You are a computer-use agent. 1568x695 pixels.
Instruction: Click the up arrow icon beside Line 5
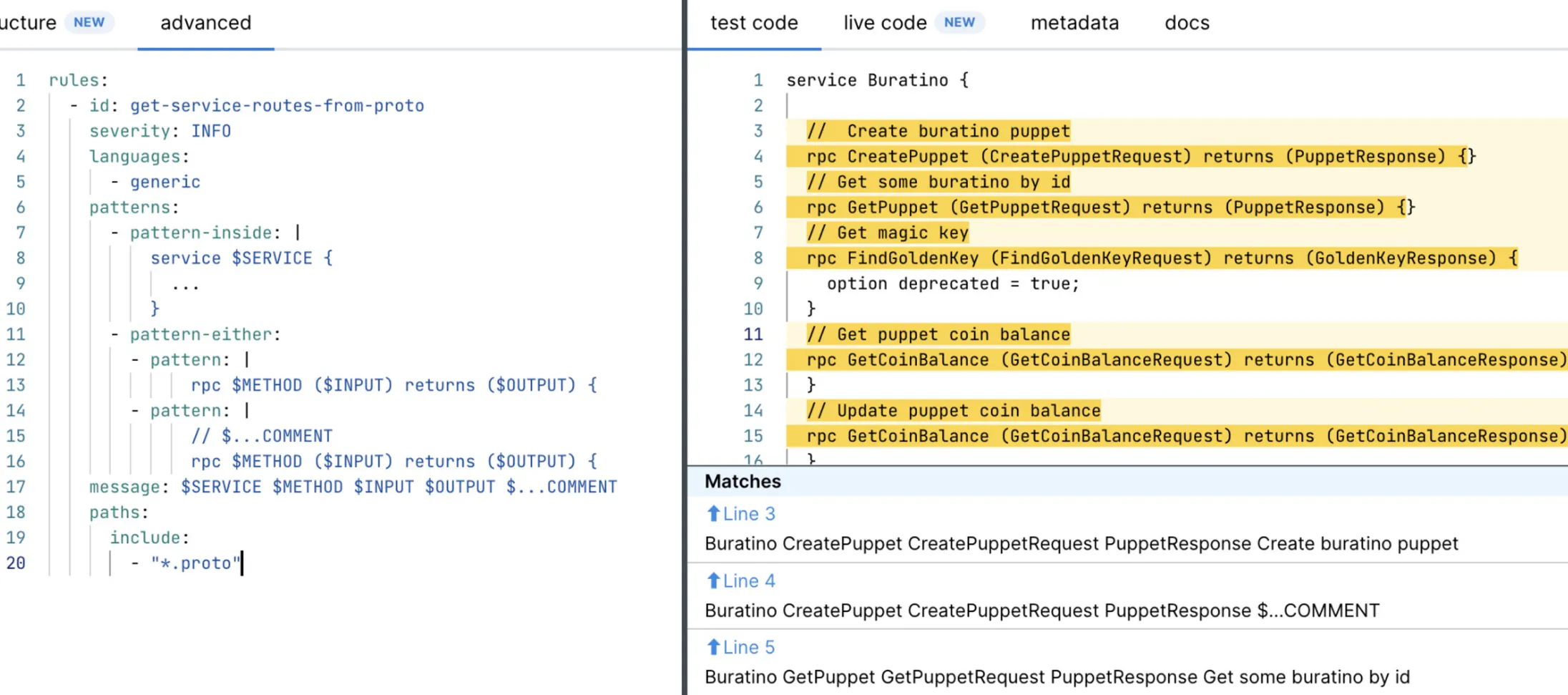coord(713,647)
